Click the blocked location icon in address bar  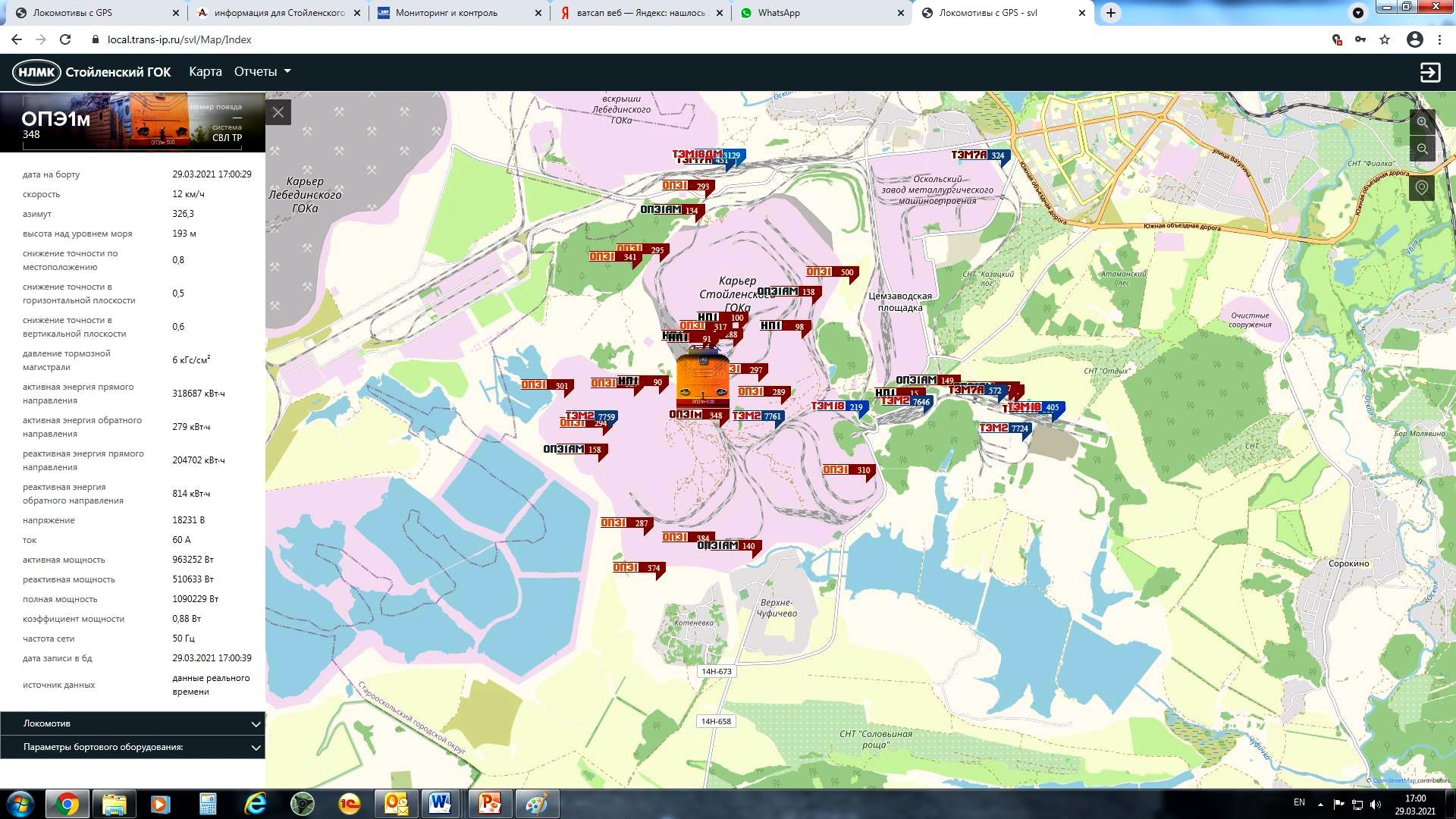pyautogui.click(x=1337, y=39)
